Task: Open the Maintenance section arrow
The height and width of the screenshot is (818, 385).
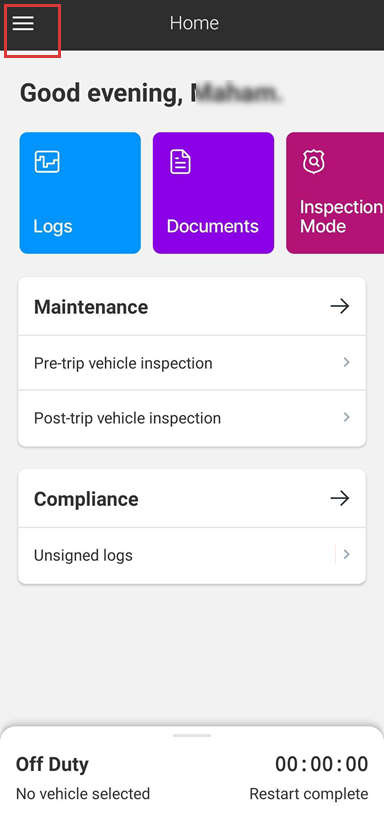Action: [340, 306]
